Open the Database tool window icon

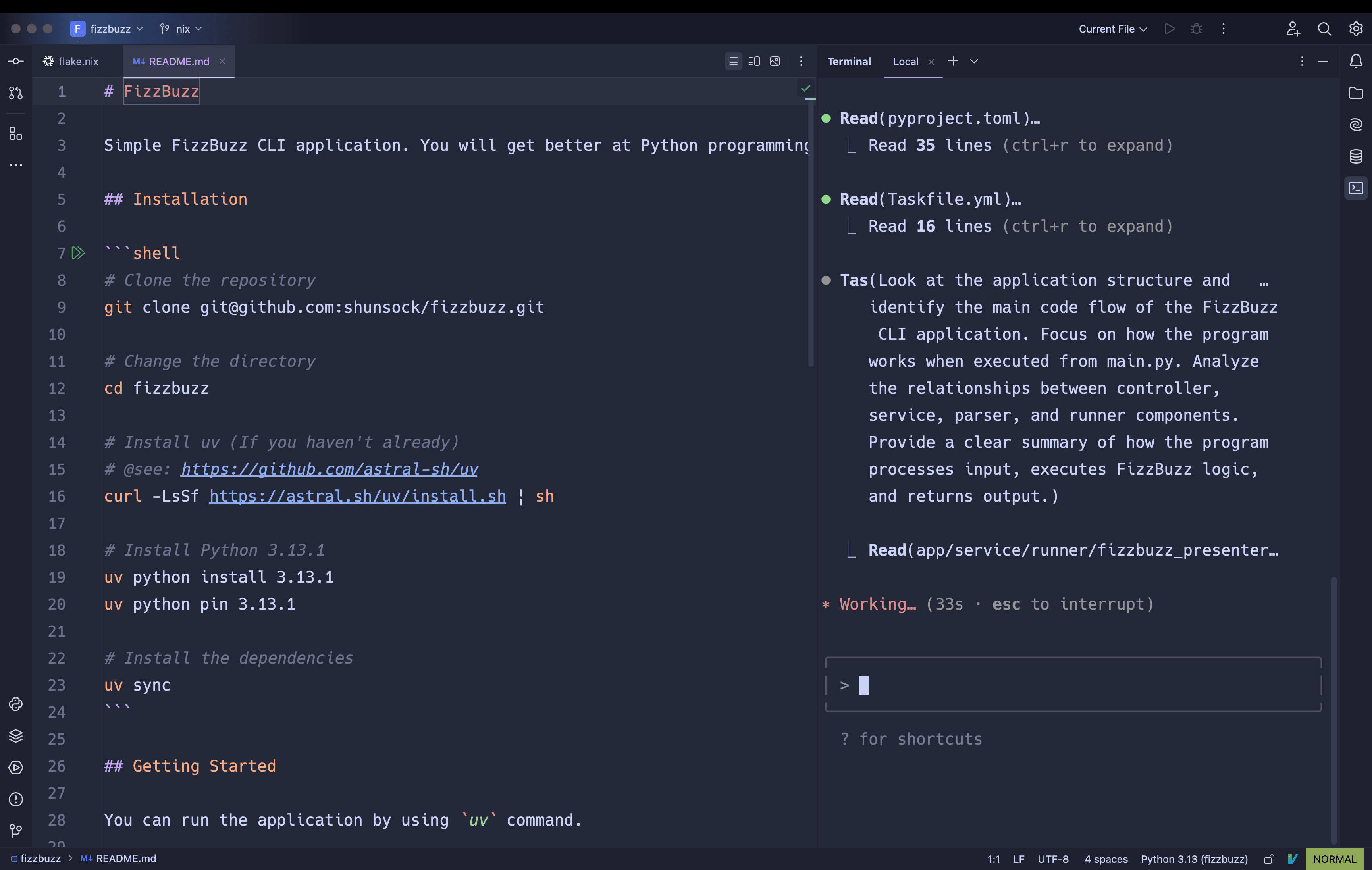[x=1356, y=156]
